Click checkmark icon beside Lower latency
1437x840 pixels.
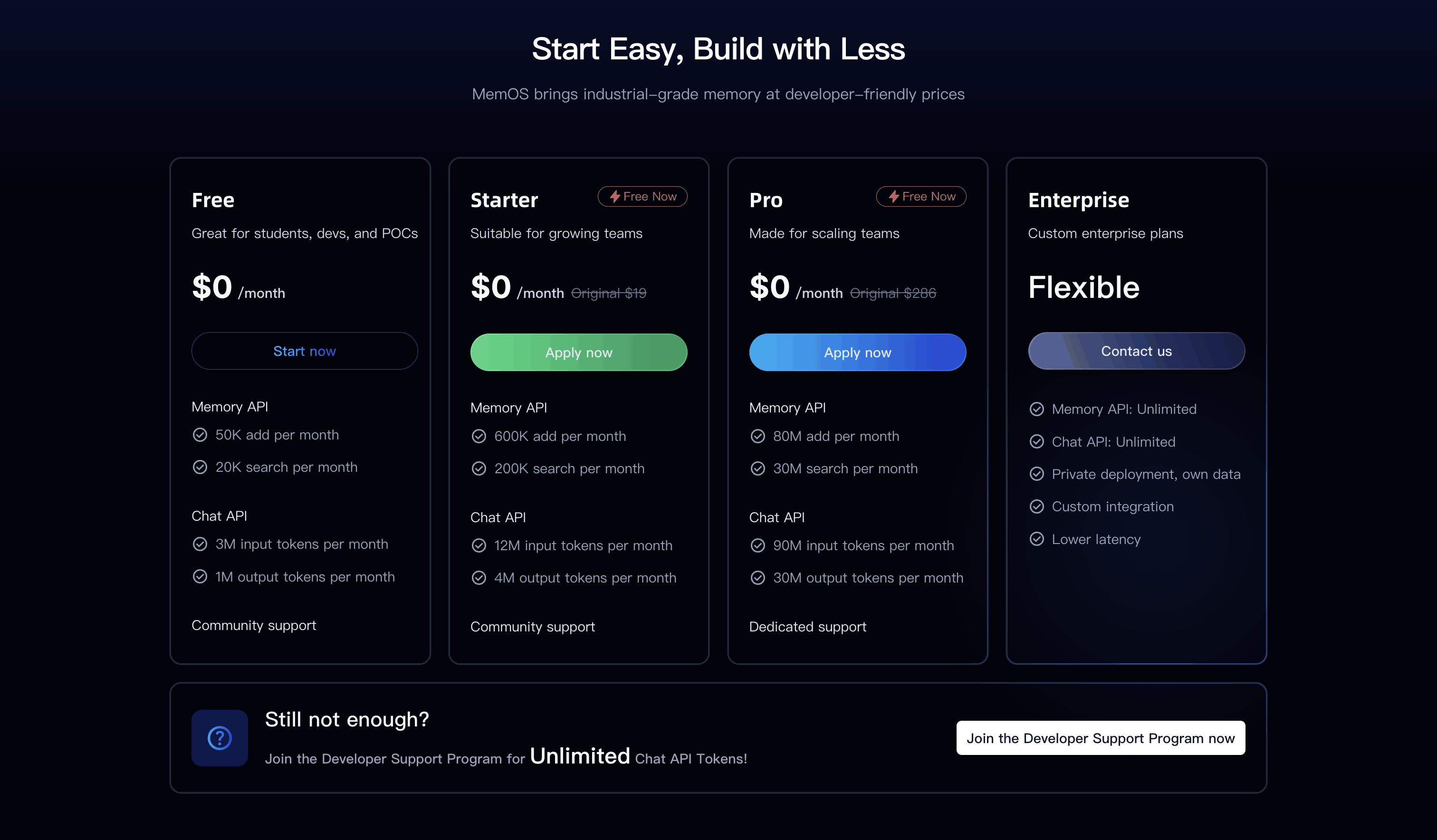click(x=1037, y=539)
